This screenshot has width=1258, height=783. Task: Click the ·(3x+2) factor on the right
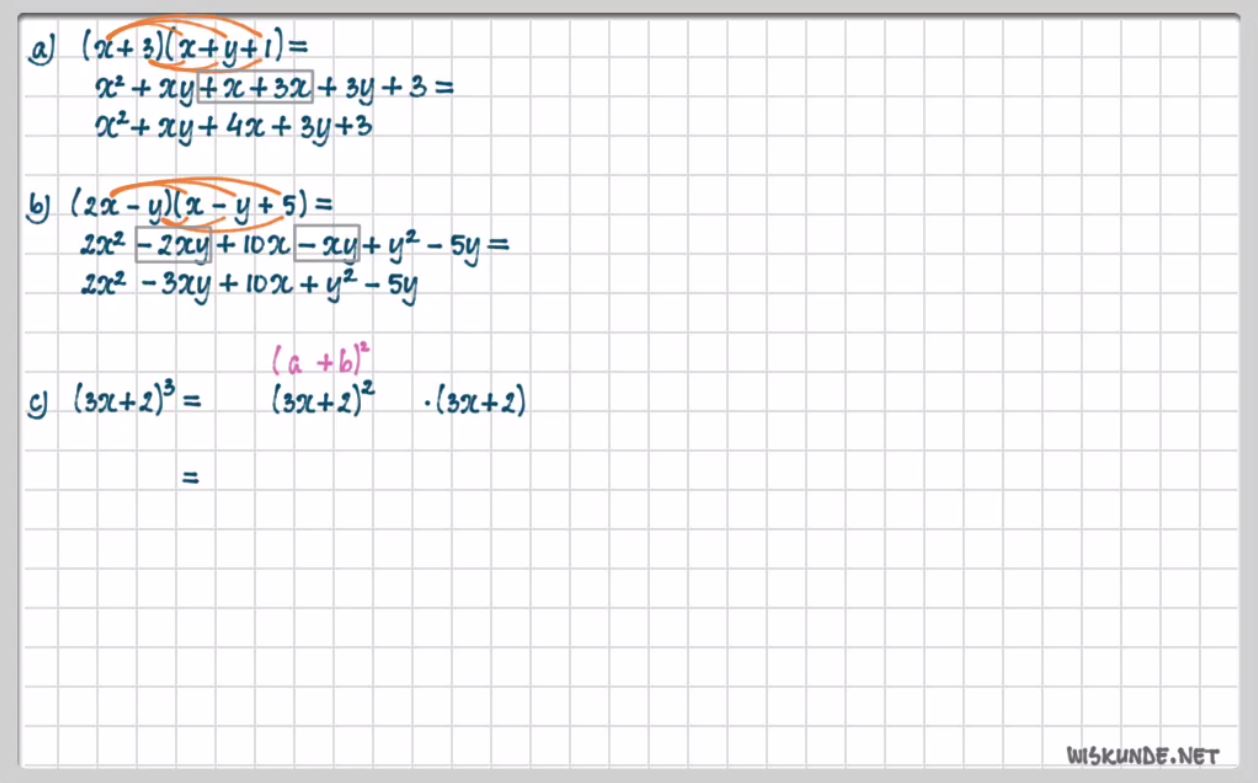pos(475,402)
